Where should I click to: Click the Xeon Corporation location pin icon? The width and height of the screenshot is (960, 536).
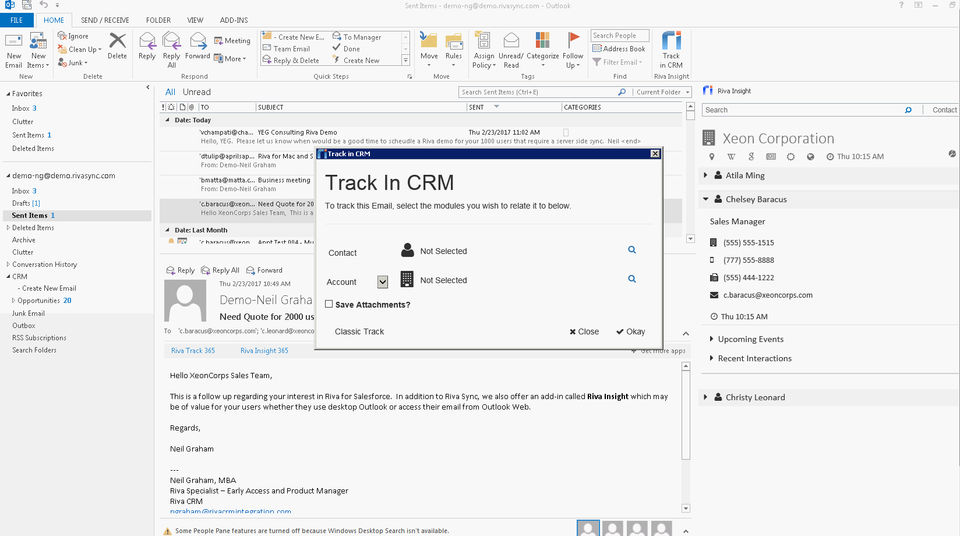[x=711, y=157]
